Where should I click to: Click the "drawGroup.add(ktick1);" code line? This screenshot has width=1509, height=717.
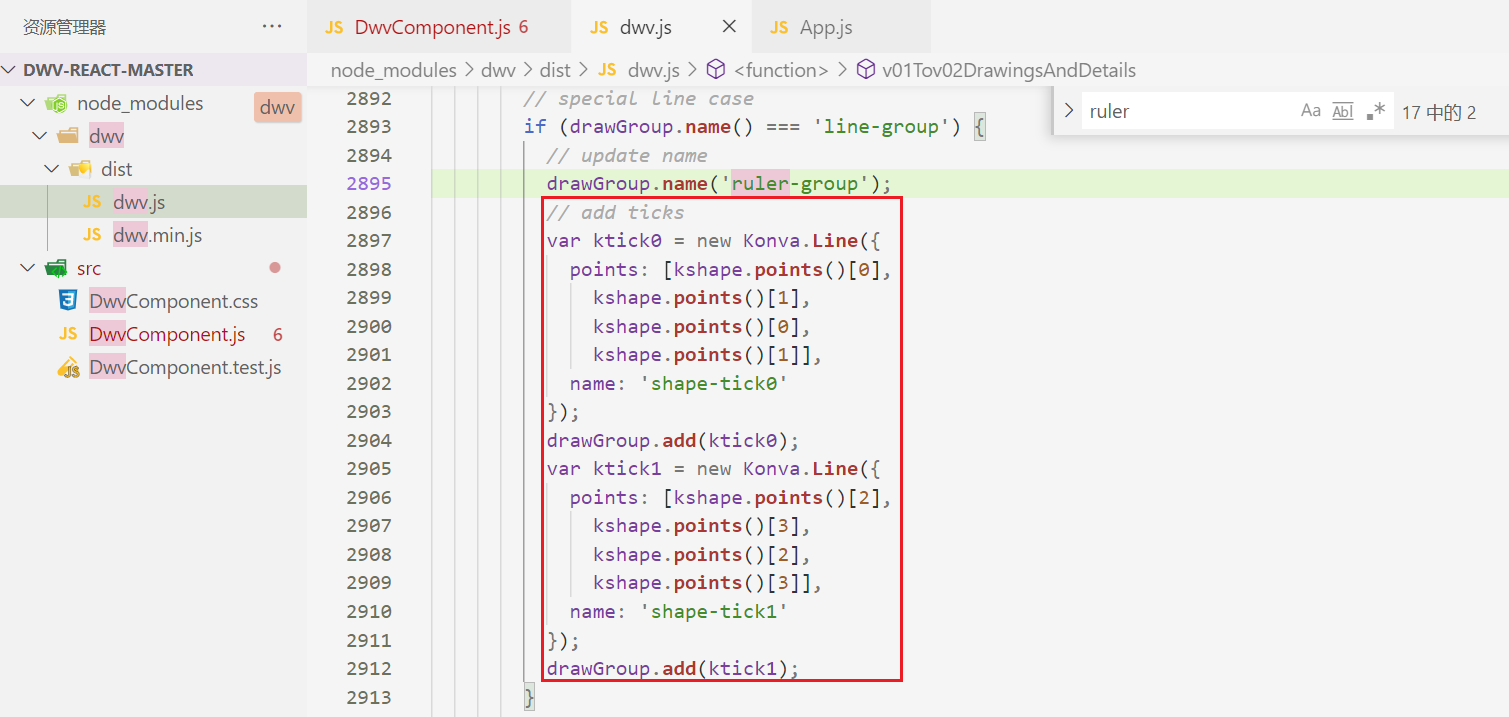point(673,669)
